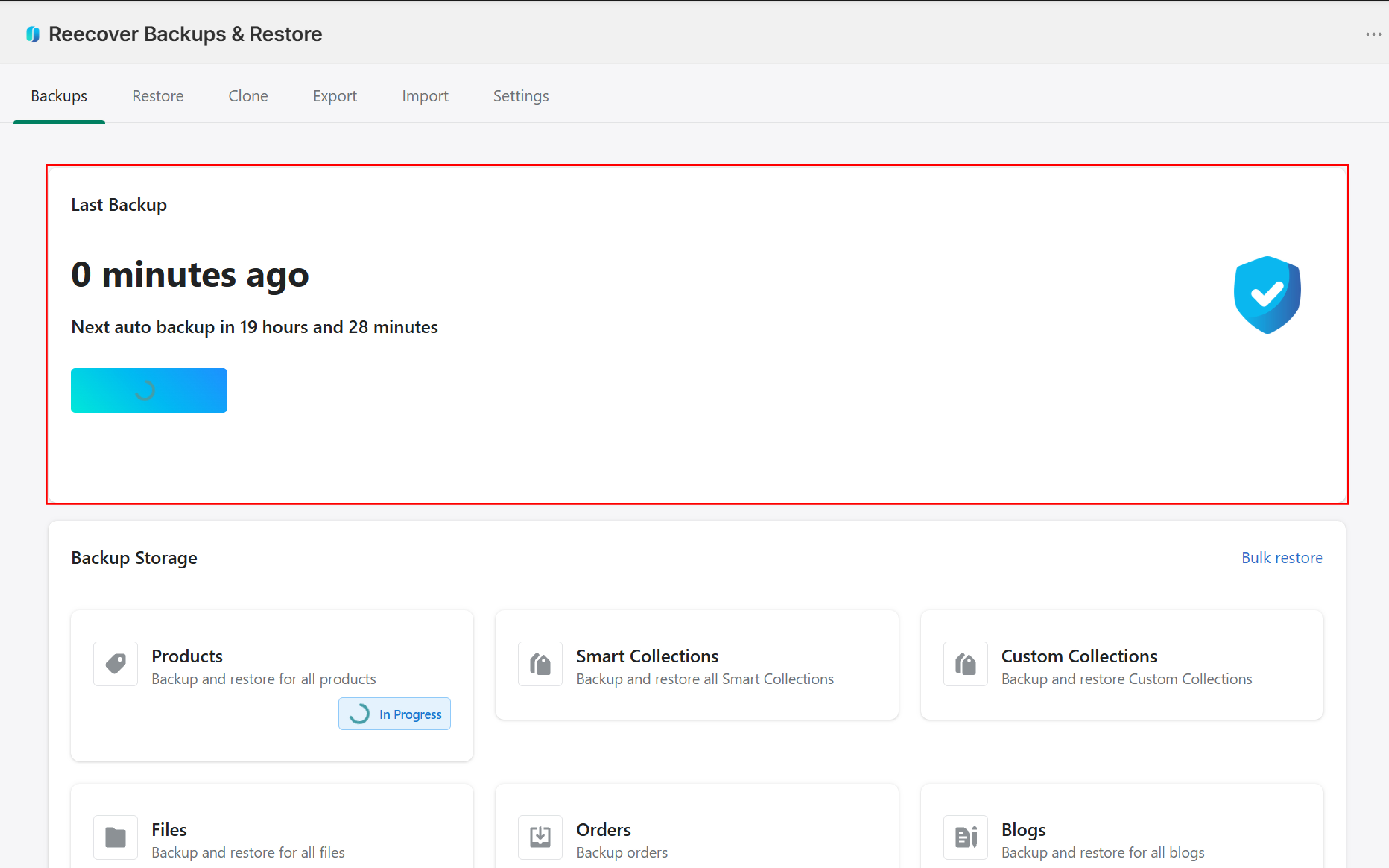
Task: Click the Products tag icon
Action: [115, 664]
